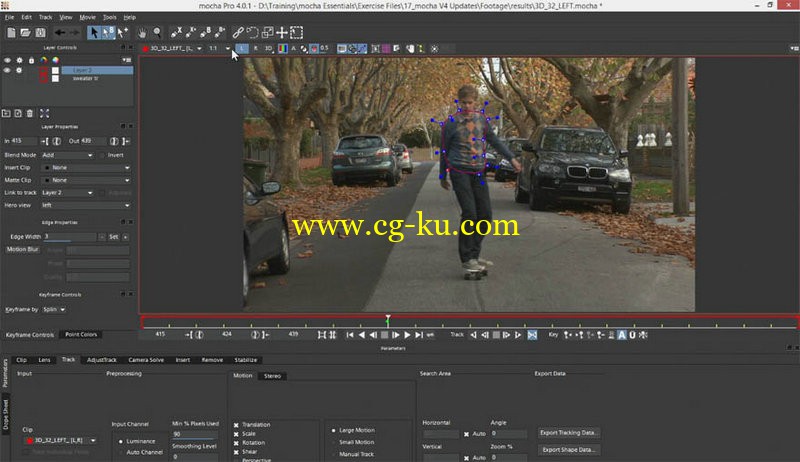Select the Scale tool in toolbar

[x=267, y=33]
